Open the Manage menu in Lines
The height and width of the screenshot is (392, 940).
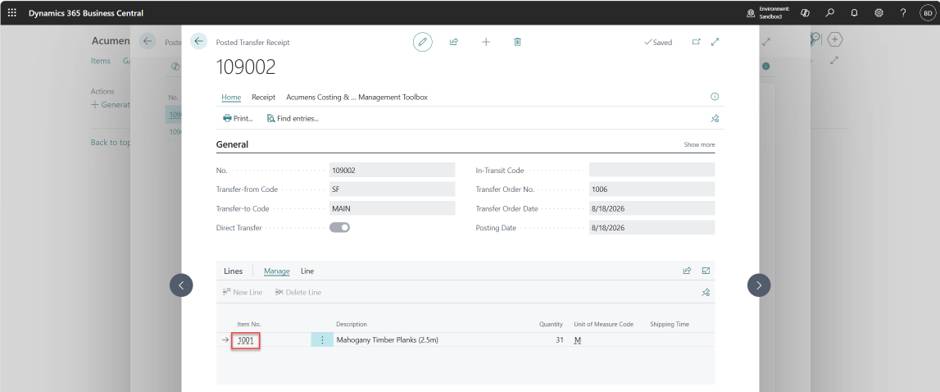[x=276, y=272]
